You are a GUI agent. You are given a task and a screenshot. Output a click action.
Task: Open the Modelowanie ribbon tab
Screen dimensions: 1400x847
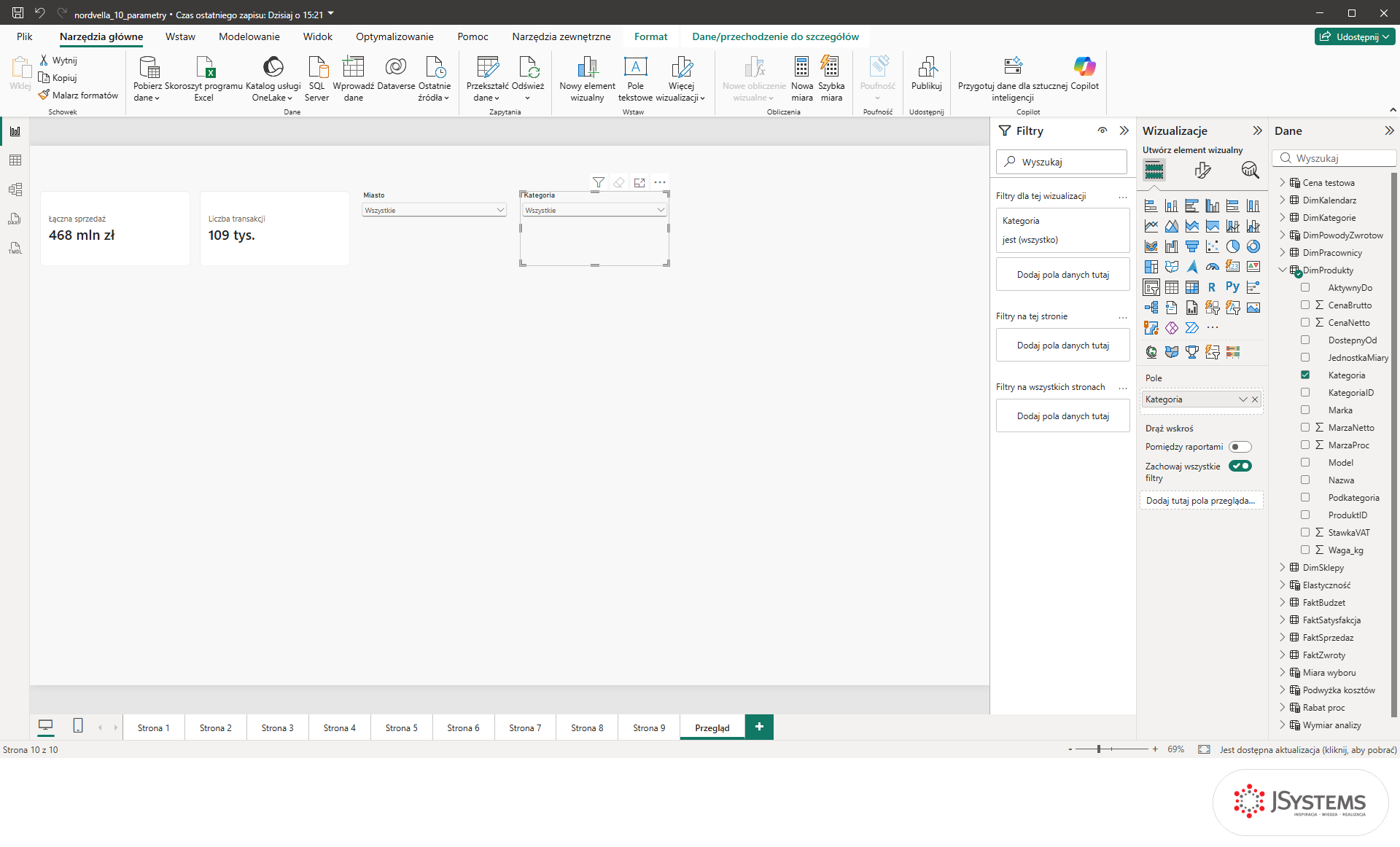(249, 36)
